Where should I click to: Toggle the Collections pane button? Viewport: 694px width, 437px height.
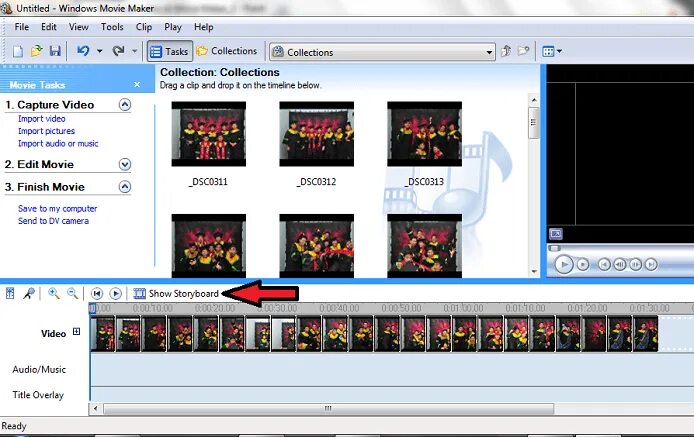pos(227,51)
